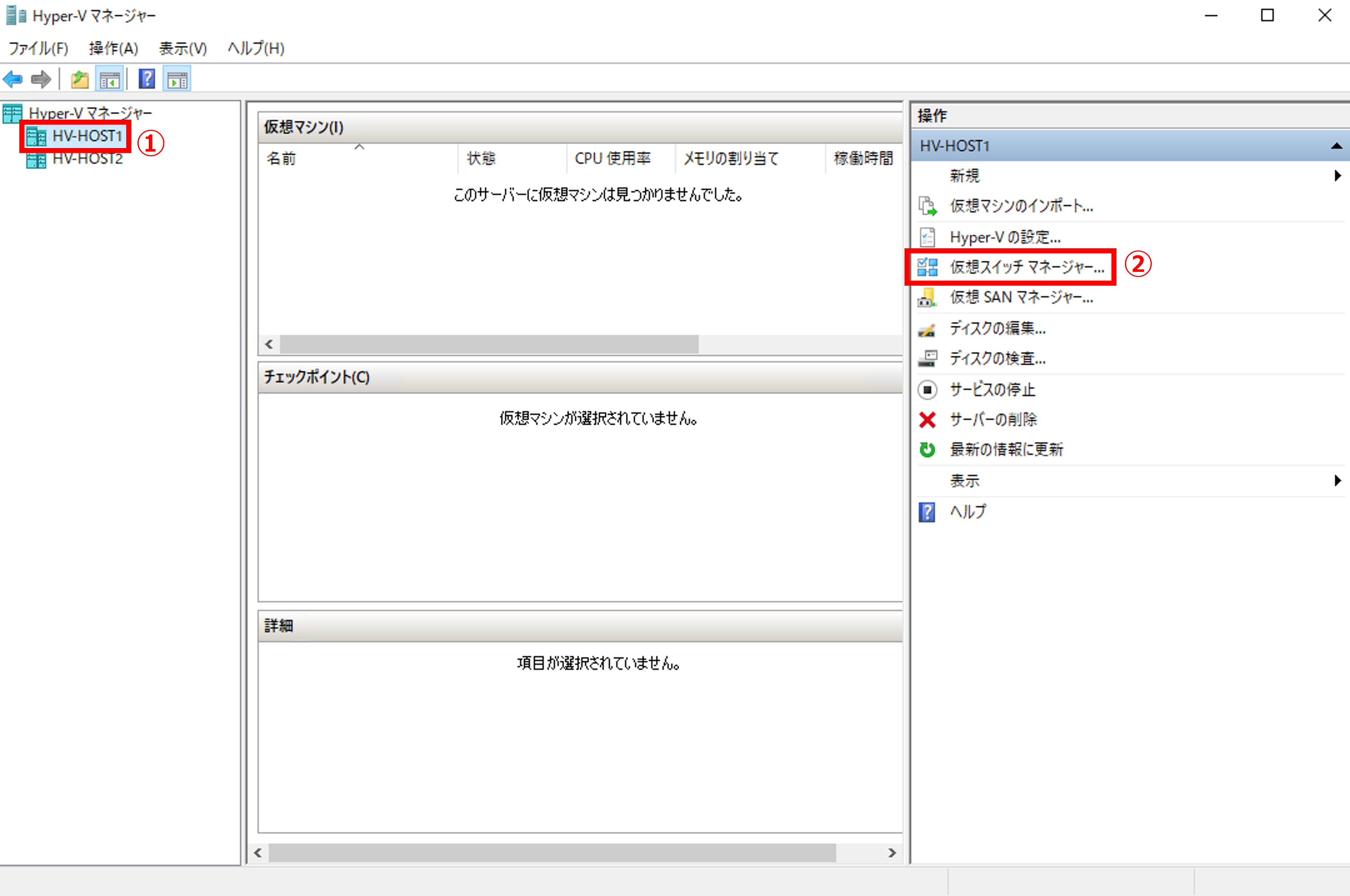
Task: Minimize the Hyper-V マネージャー window
Action: 1210,15
